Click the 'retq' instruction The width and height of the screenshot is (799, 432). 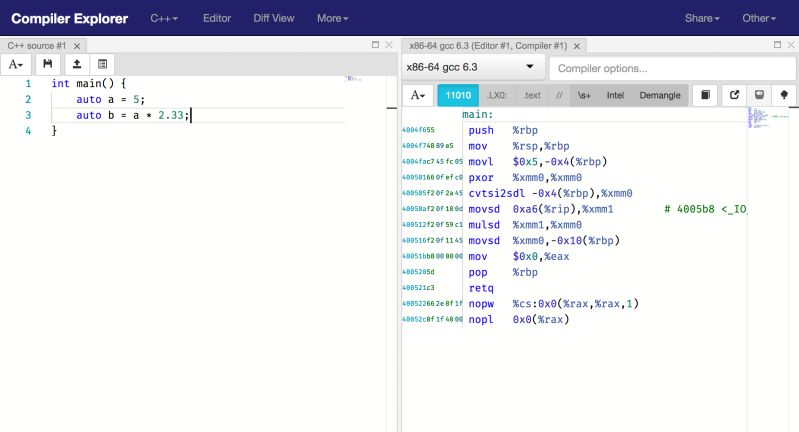pos(481,288)
